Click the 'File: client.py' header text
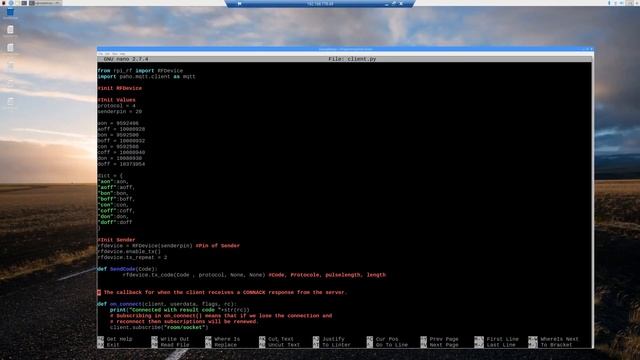 pyautogui.click(x=352, y=59)
